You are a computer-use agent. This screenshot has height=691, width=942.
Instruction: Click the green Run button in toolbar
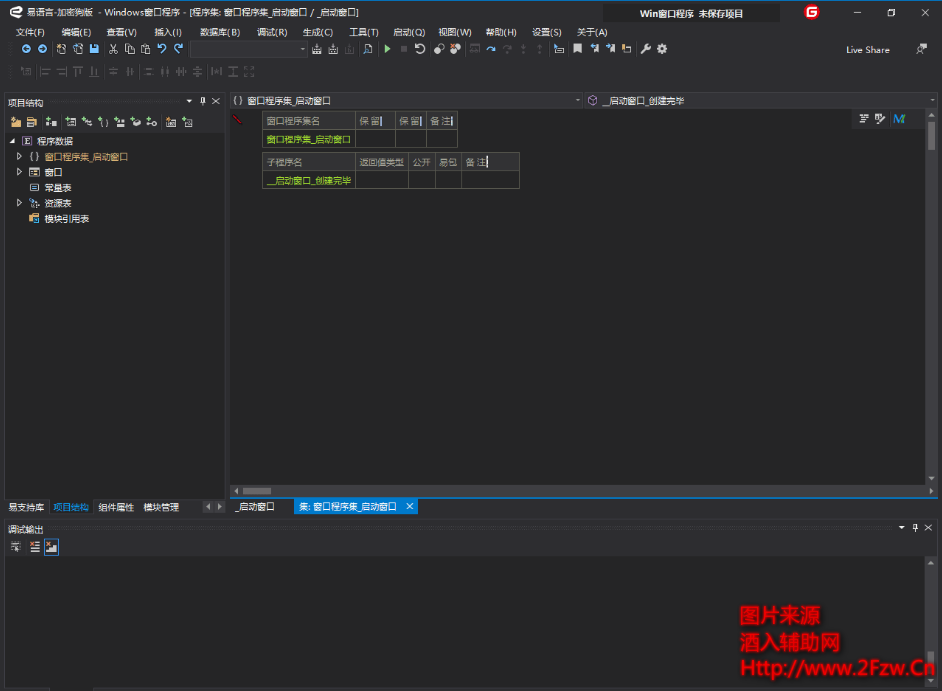point(387,49)
